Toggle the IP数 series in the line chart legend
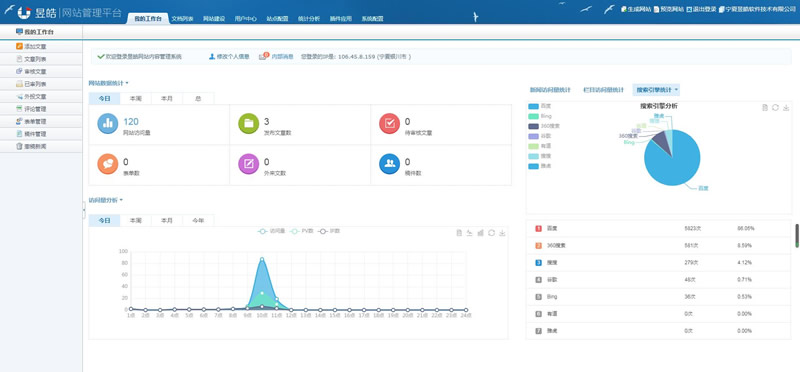Screen dimensions: 800x372 pos(329,231)
